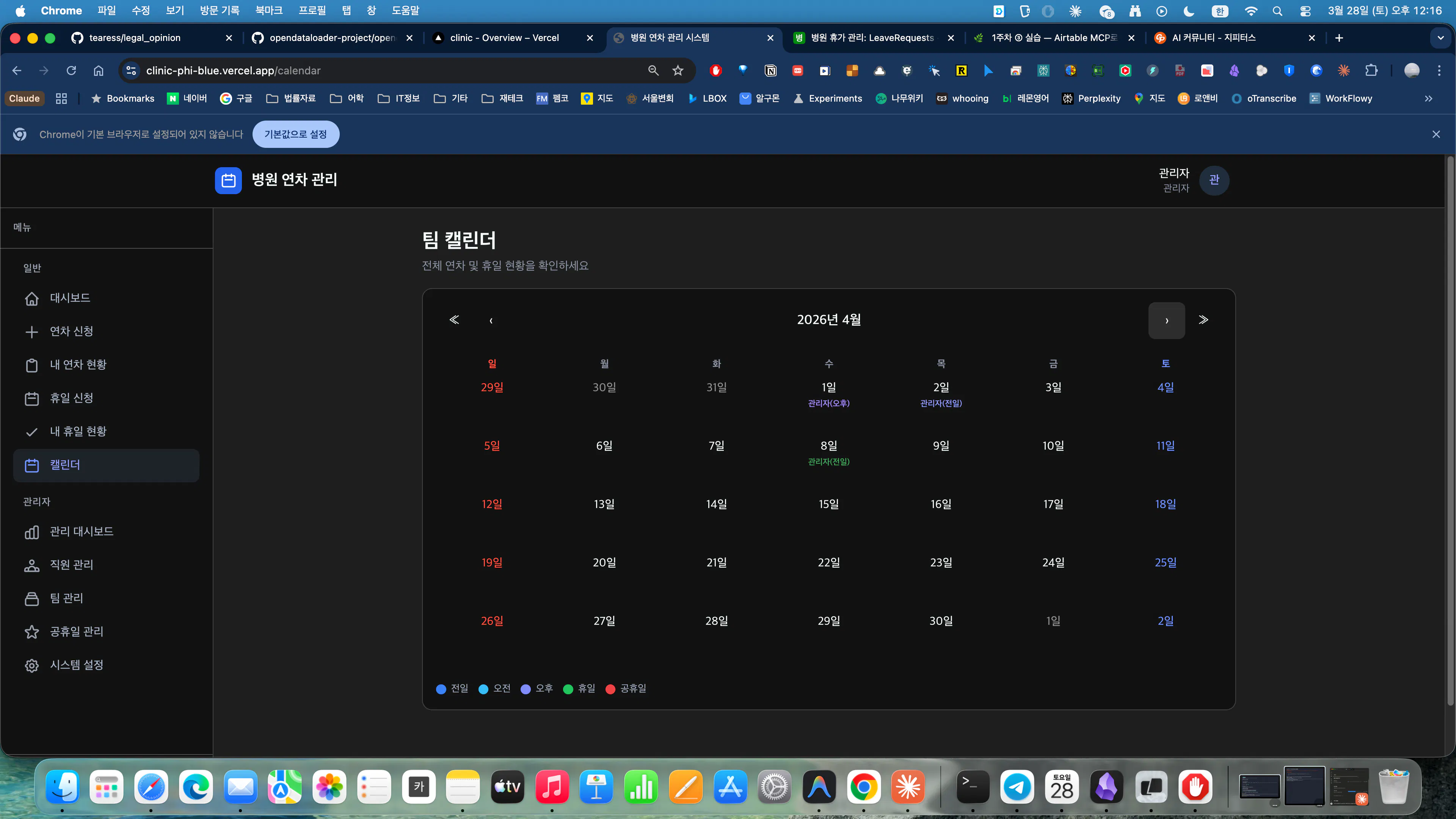This screenshot has width=1456, height=819.
Task: Open the 관리자(오후) entry on April 1
Action: (828, 403)
